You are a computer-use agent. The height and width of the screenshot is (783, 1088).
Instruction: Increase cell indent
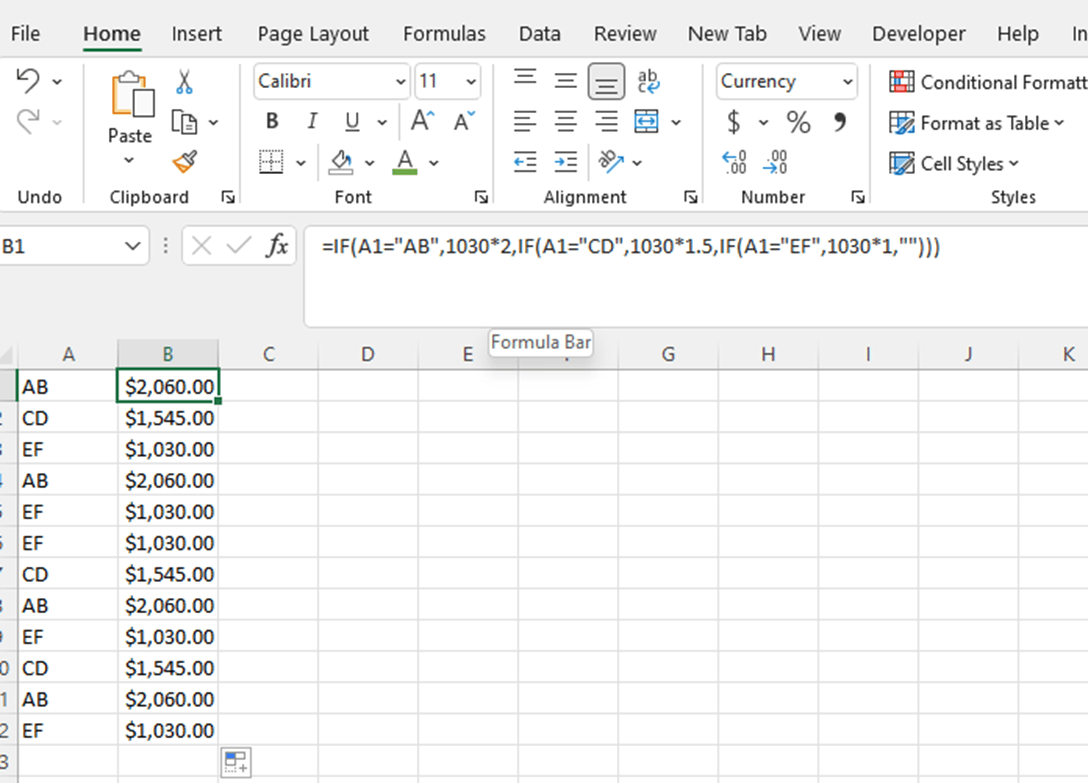566,162
